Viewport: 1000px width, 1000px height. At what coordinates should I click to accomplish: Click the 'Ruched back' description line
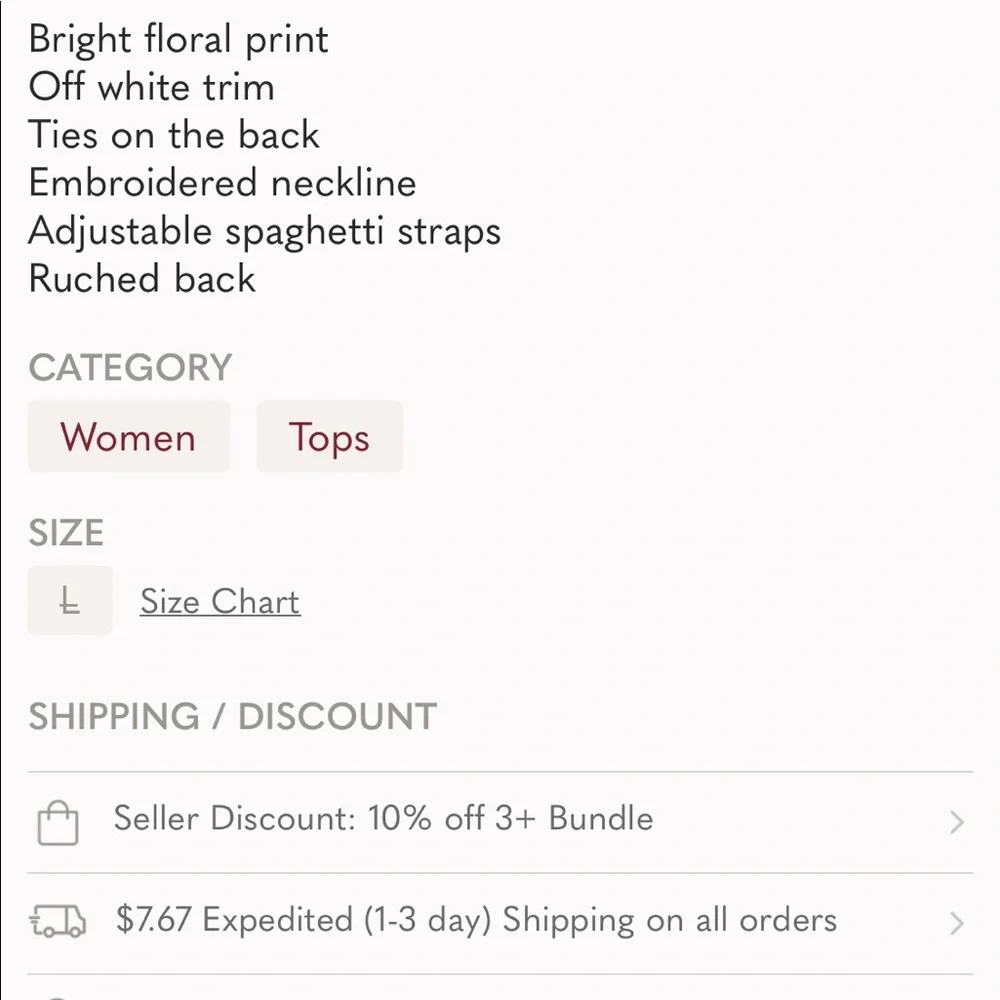coord(142,279)
